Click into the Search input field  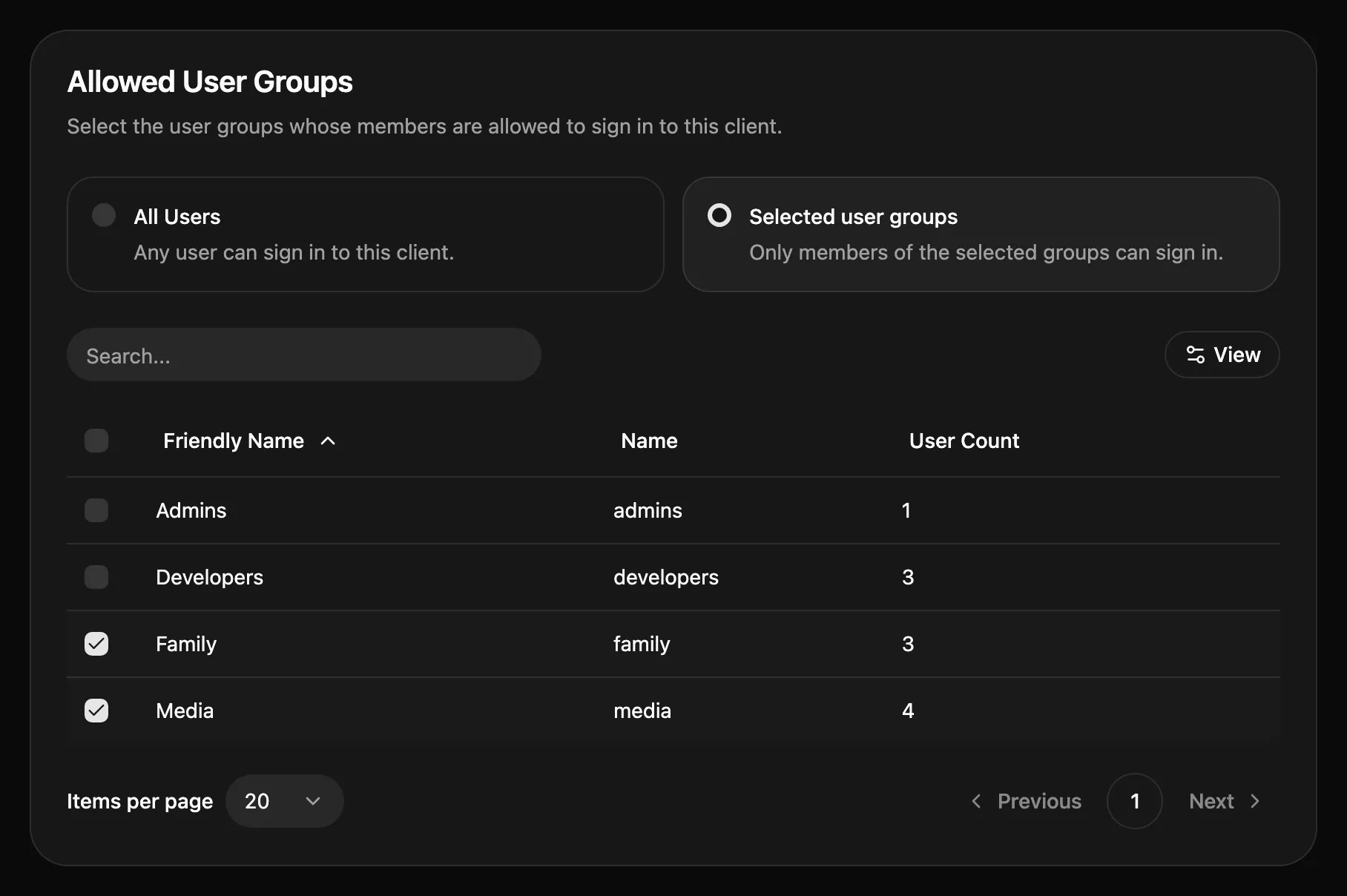tap(304, 355)
